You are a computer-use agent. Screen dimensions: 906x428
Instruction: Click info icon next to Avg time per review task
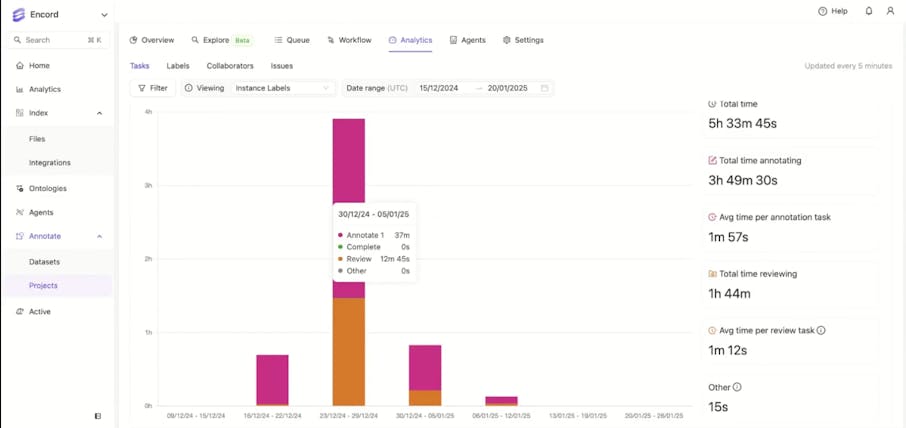pos(821,330)
